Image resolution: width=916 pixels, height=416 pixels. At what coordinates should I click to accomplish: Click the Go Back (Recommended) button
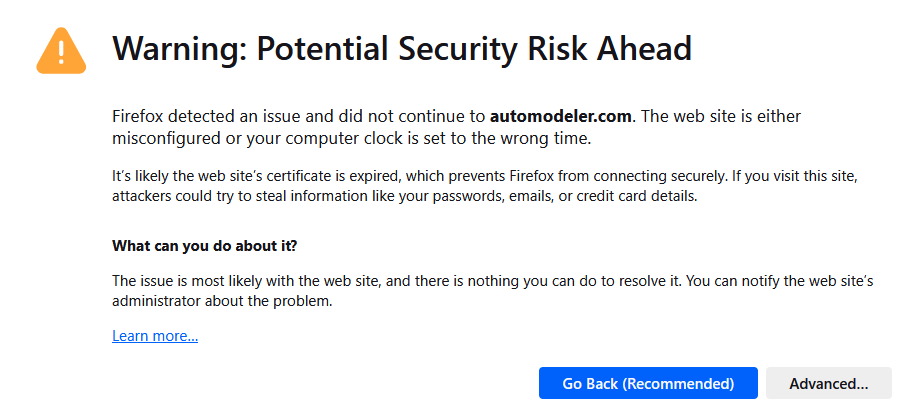tap(648, 383)
